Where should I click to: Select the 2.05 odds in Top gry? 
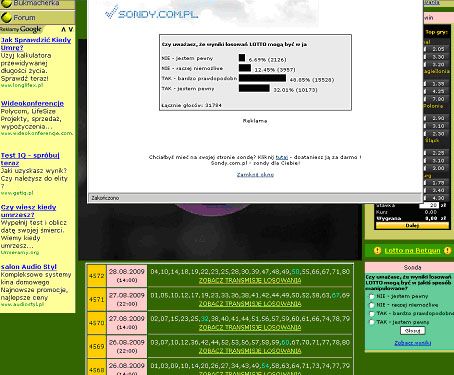tap(438, 49)
